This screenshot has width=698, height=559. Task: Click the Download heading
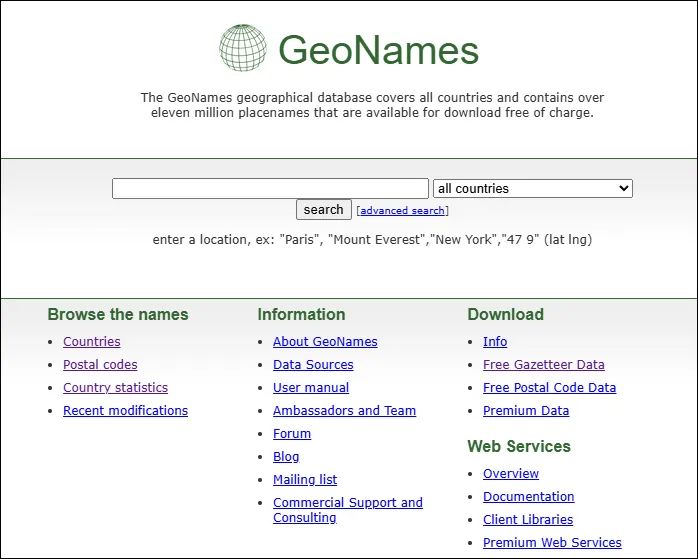[x=506, y=314]
